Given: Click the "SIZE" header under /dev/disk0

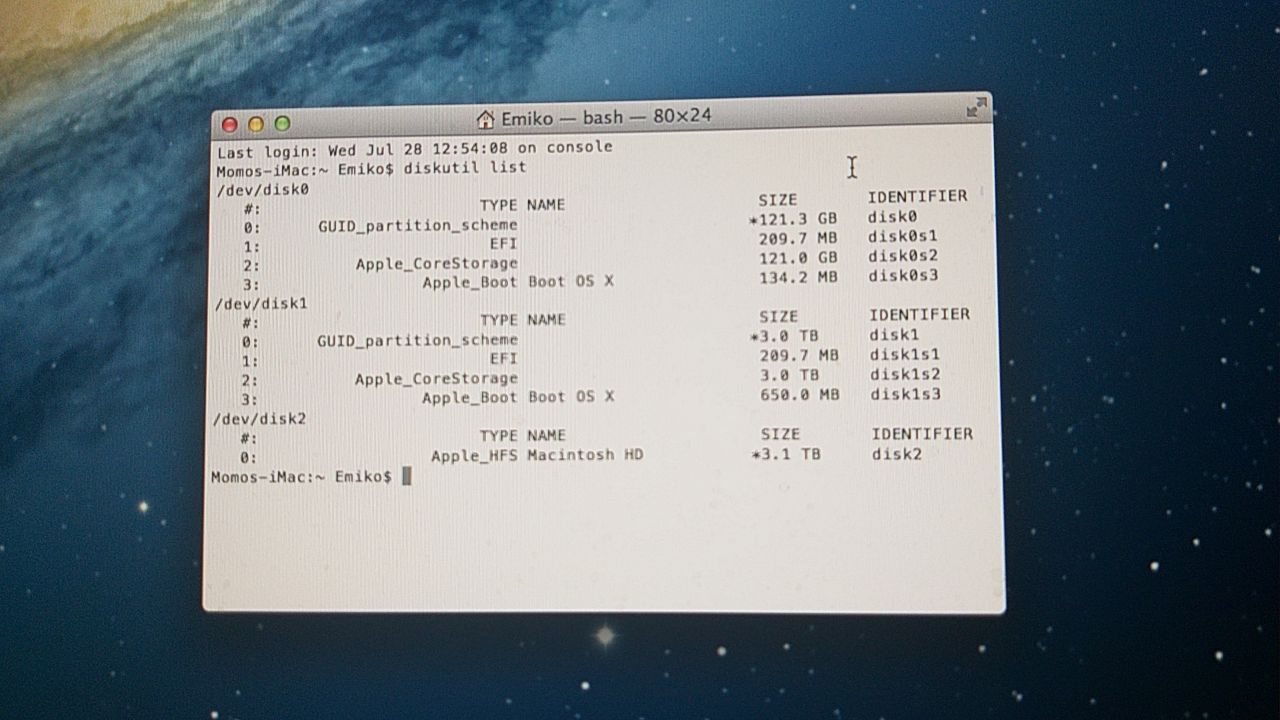Looking at the screenshot, I should pos(778,200).
